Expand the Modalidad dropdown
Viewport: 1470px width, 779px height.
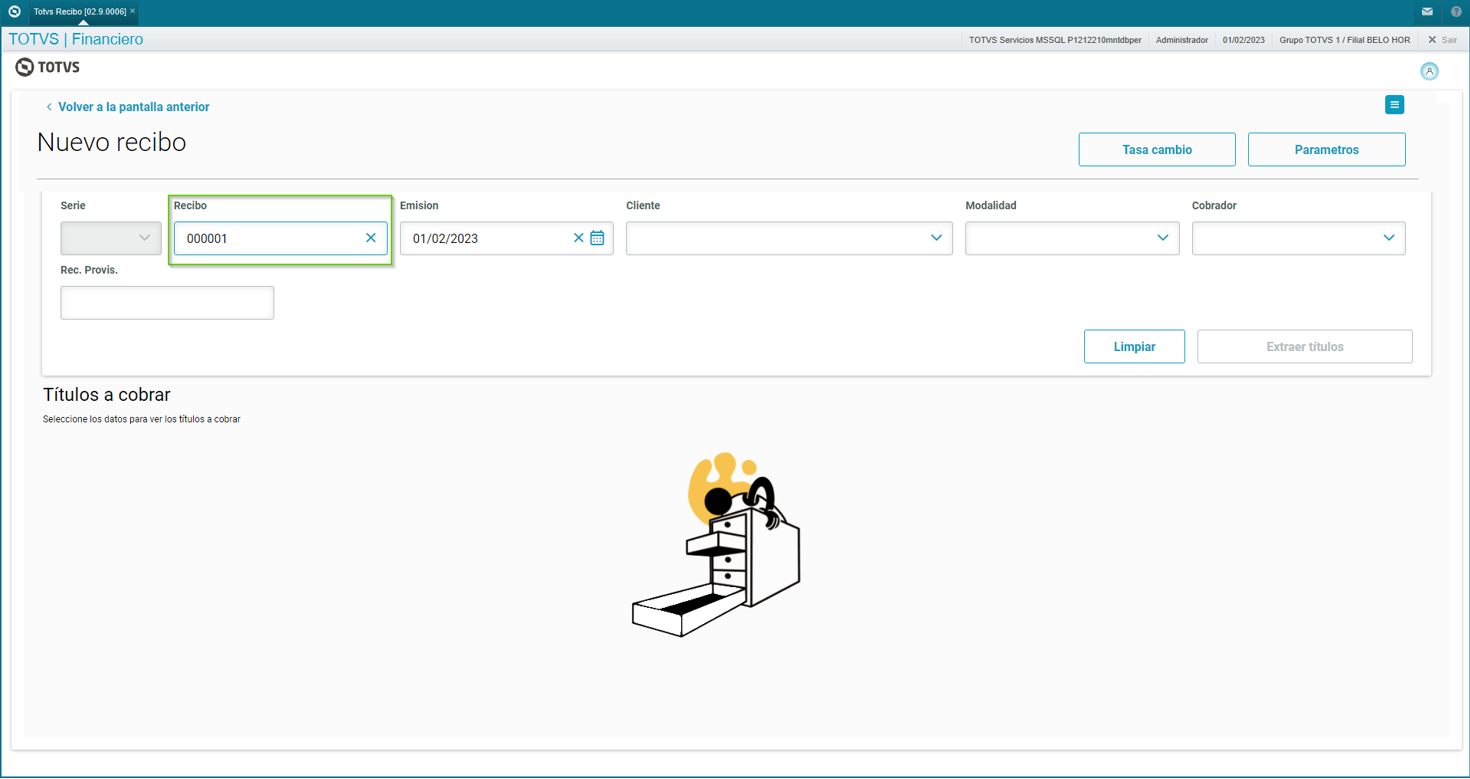(x=1072, y=238)
